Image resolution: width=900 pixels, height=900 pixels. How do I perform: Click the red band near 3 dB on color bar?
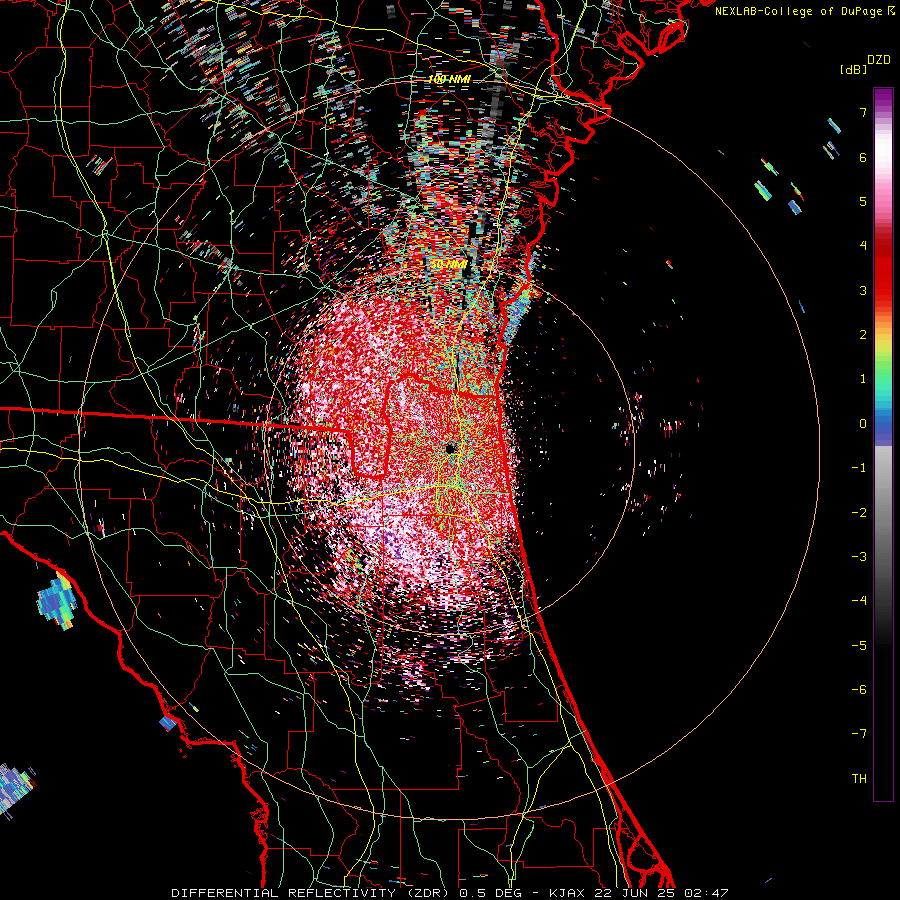(883, 290)
